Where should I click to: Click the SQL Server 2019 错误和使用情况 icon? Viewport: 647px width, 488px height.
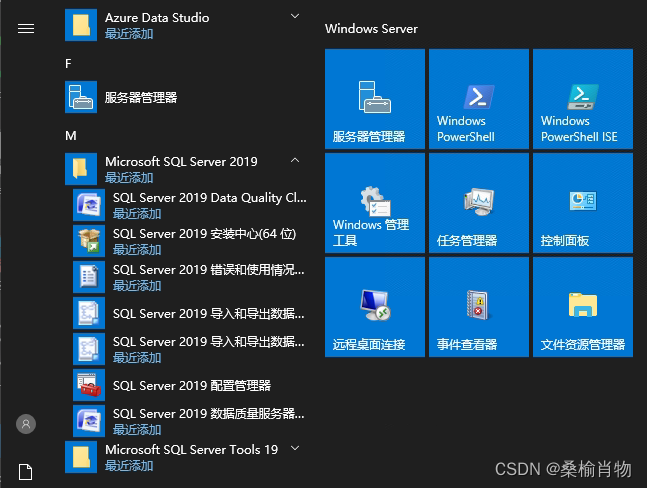pyautogui.click(x=89, y=277)
